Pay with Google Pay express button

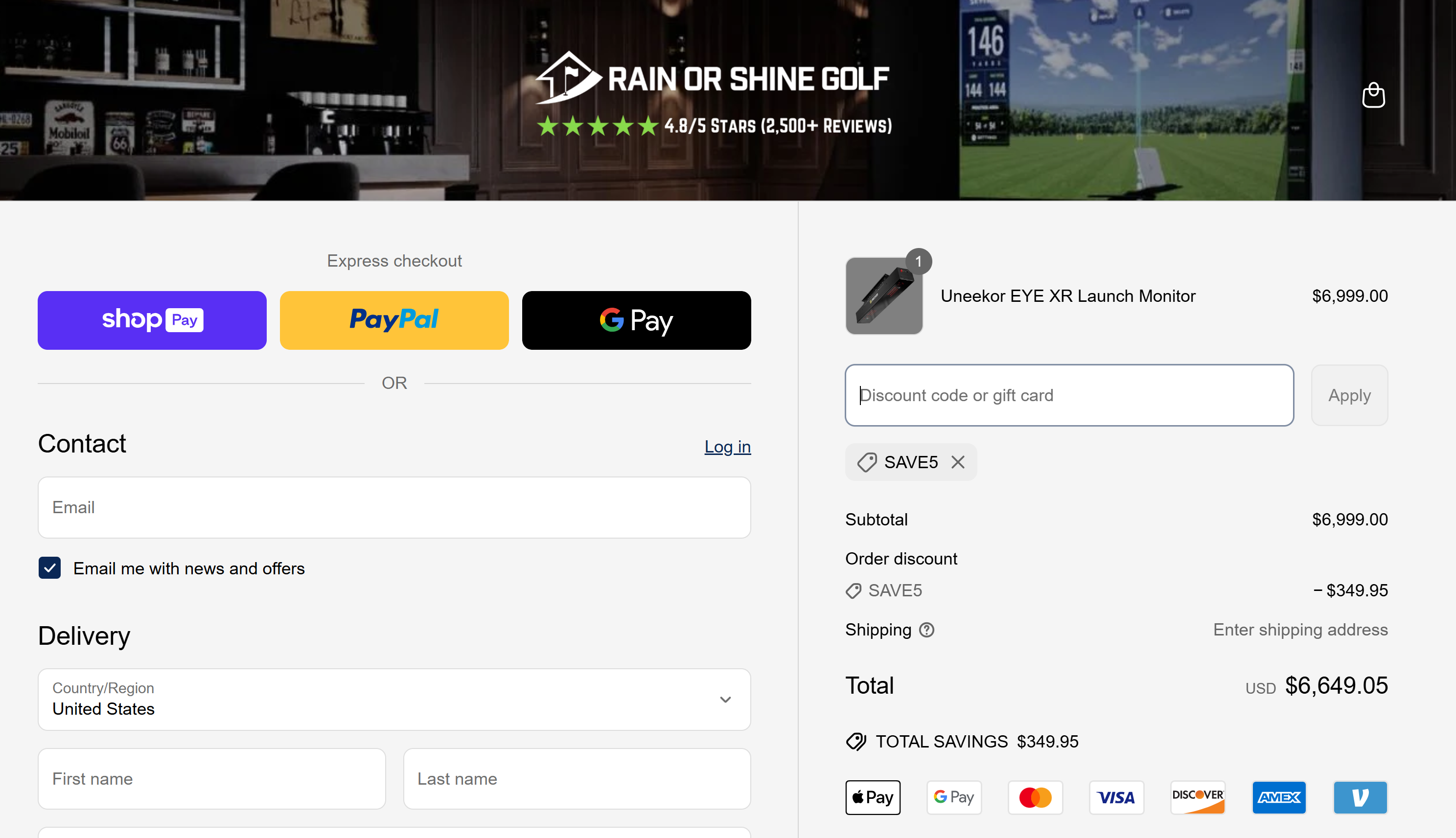coord(636,320)
